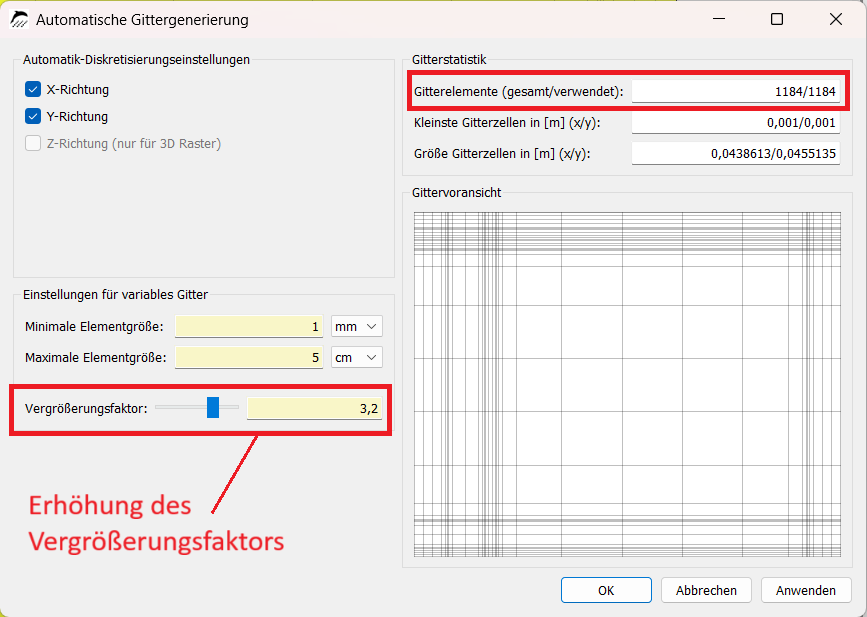Click the Vergrößerungsfaktor value field showing 3,2
Viewport: 867px width, 617px height.
coord(314,409)
